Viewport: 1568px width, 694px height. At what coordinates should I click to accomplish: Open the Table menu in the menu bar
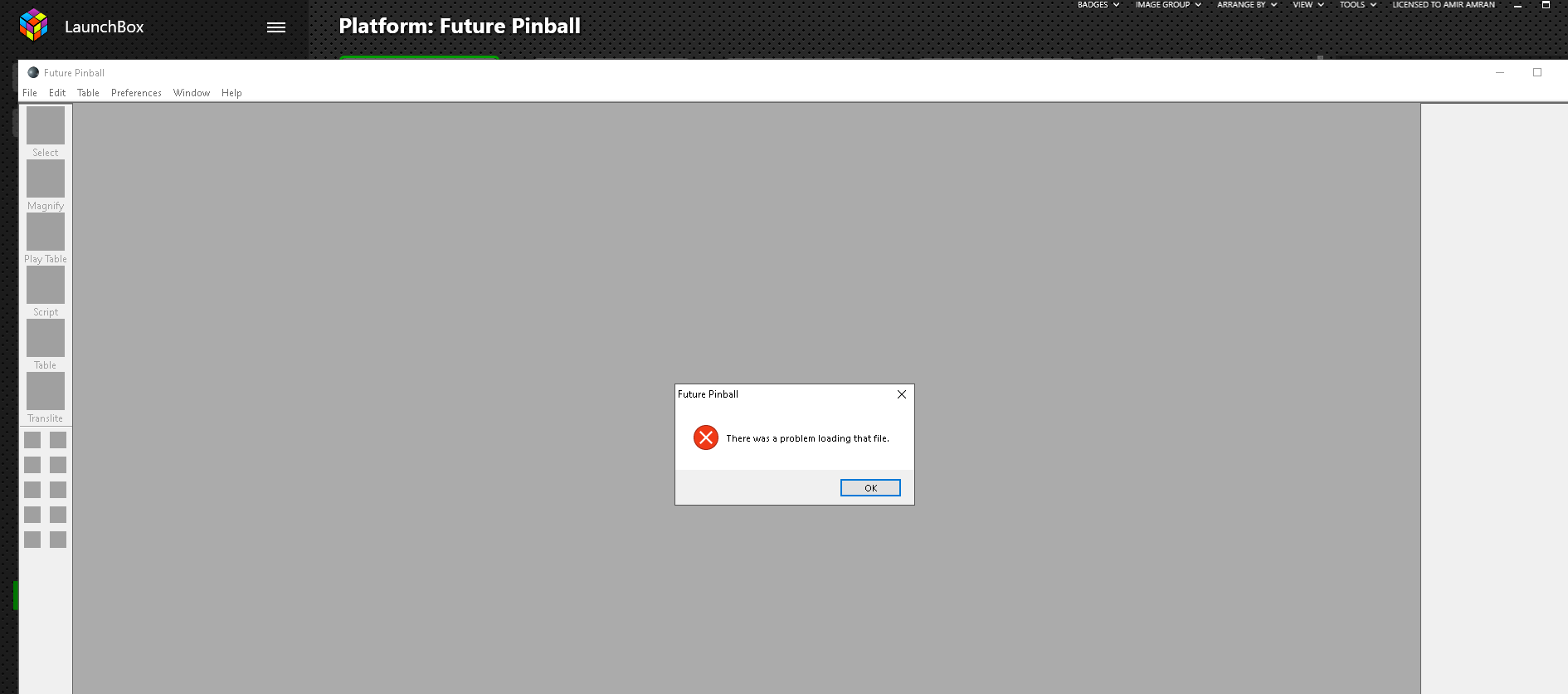[88, 93]
